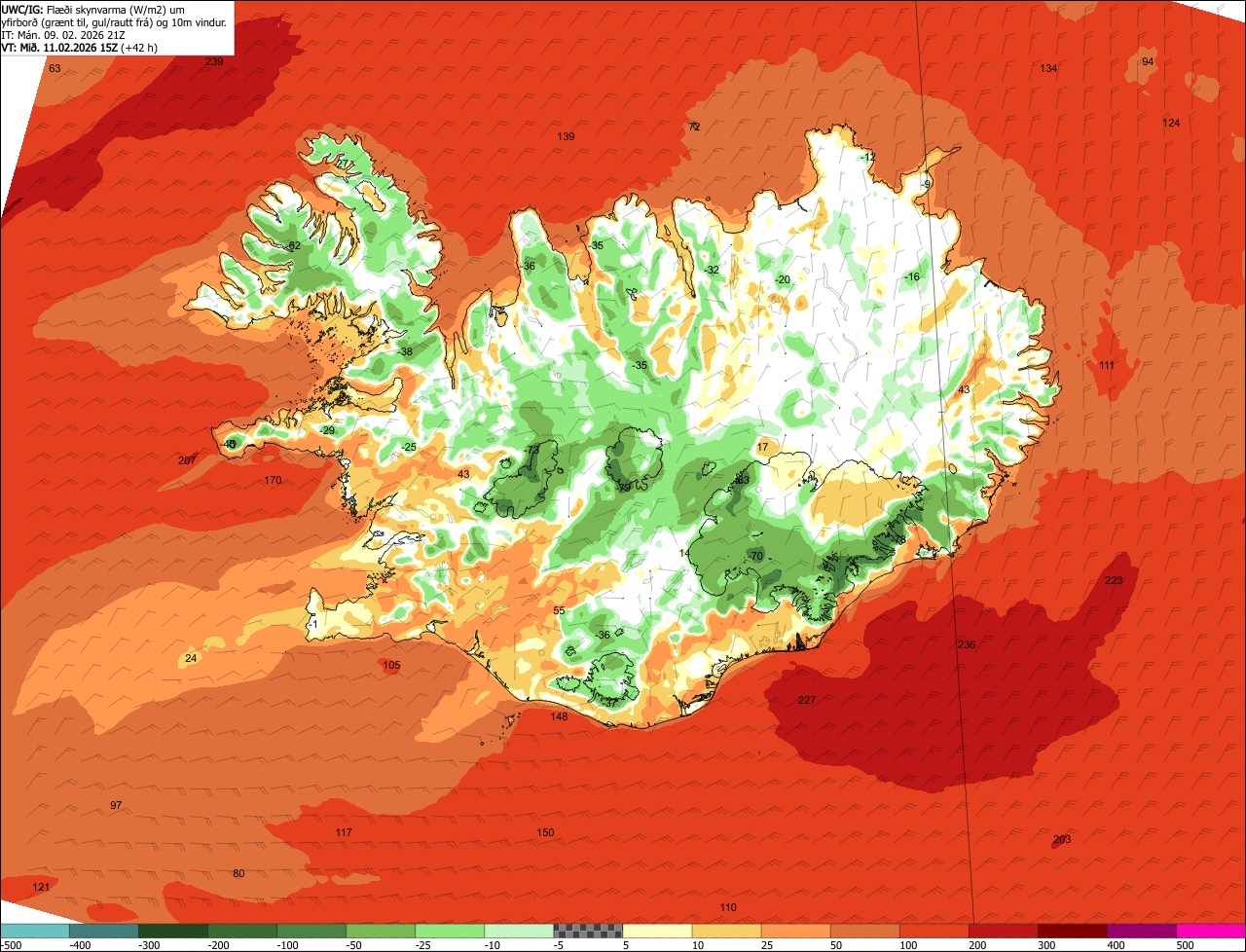This screenshot has height=952, width=1246.
Task: Click the map value '-12' on the northeast peninsula
Action: coord(867,158)
